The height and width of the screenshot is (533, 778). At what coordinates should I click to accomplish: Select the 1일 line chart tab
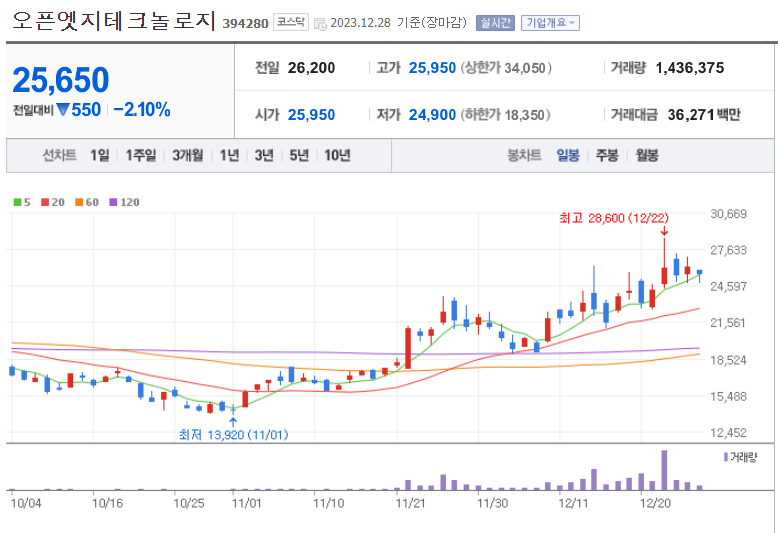pos(100,155)
